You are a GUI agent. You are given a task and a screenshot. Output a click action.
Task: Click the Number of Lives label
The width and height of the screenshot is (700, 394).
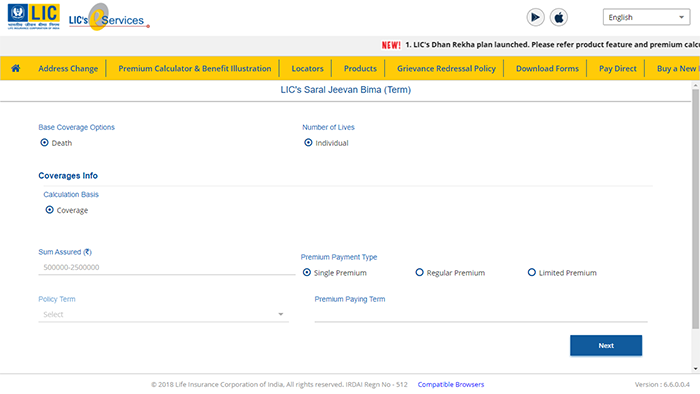tap(328, 127)
